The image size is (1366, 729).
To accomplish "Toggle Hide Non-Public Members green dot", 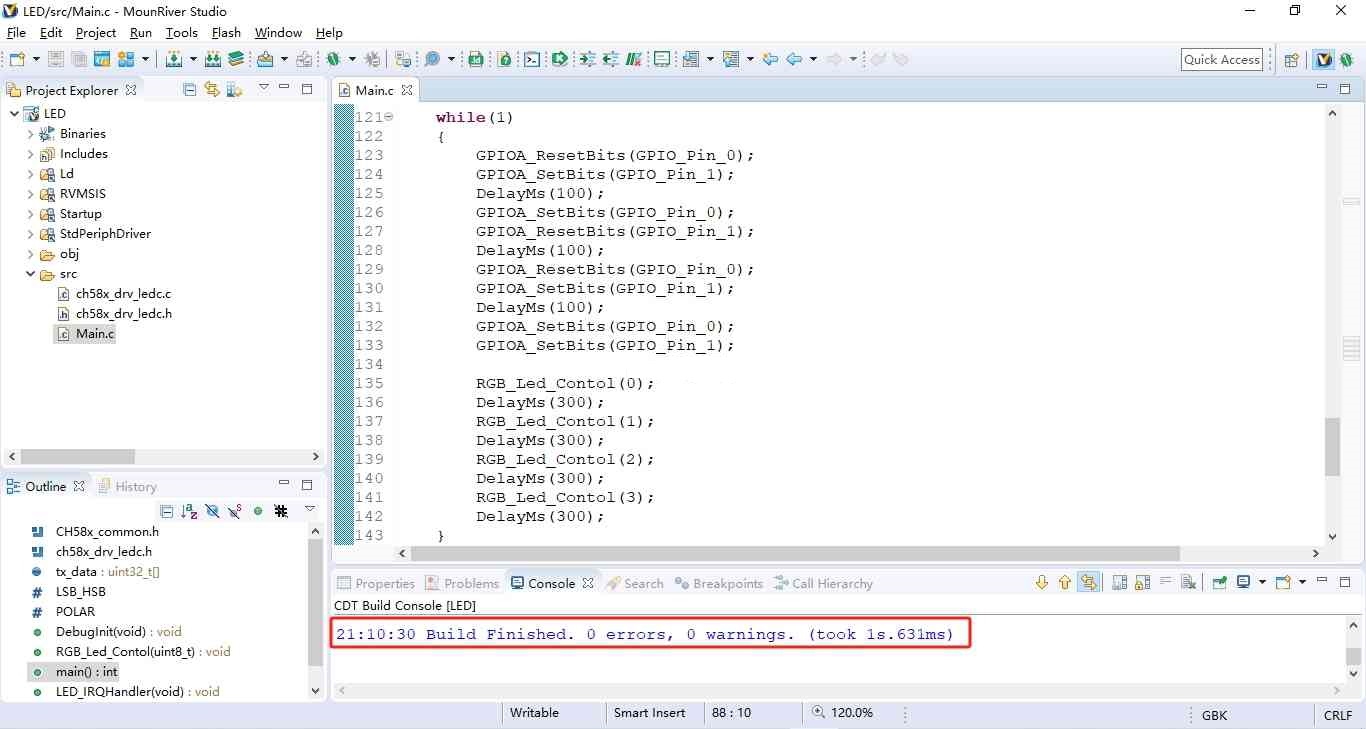I will pyautogui.click(x=258, y=511).
